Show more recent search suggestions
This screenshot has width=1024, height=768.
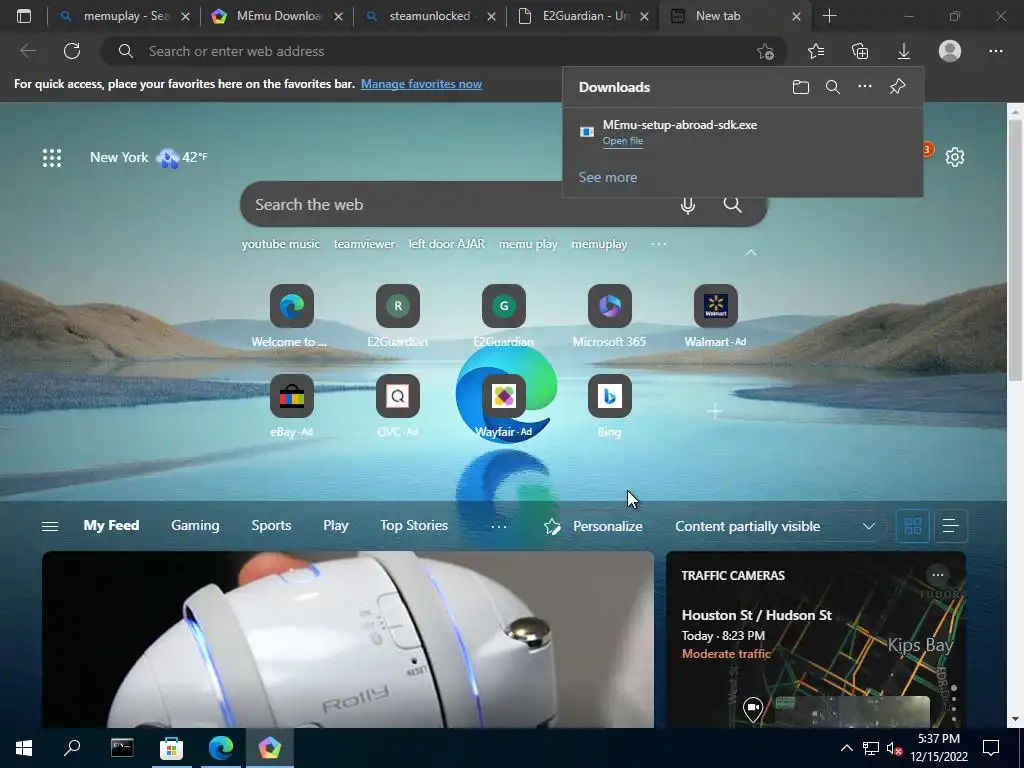659,244
